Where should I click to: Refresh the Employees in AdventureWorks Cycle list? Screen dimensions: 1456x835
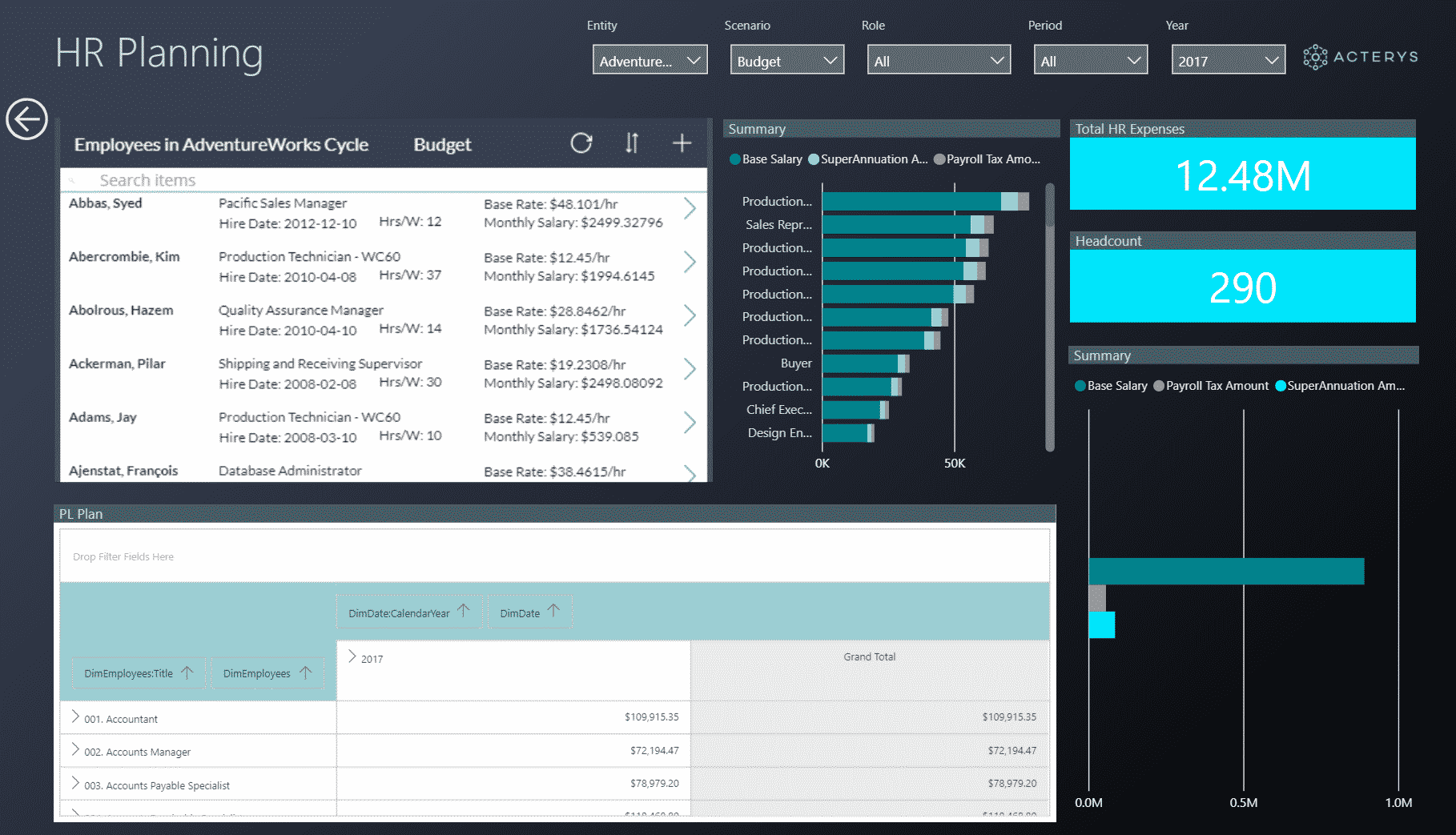581,143
